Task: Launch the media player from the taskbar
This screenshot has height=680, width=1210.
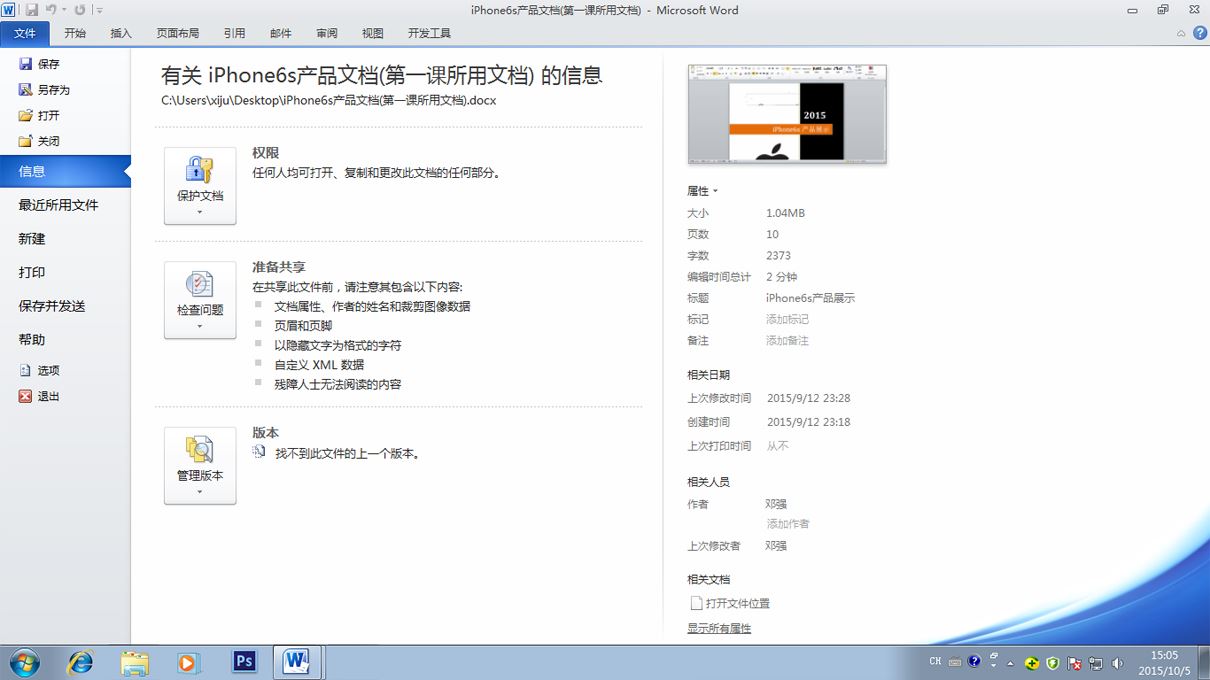Action: [188, 662]
